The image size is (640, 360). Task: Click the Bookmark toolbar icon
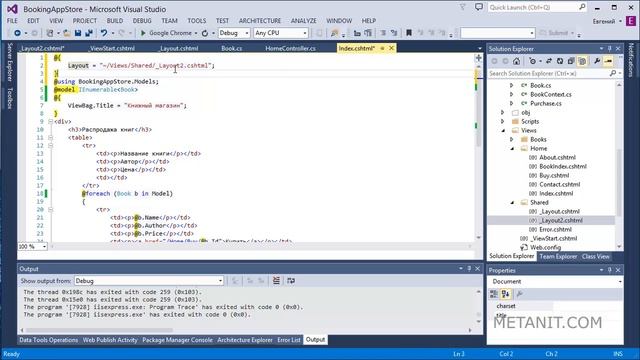tap(409, 33)
